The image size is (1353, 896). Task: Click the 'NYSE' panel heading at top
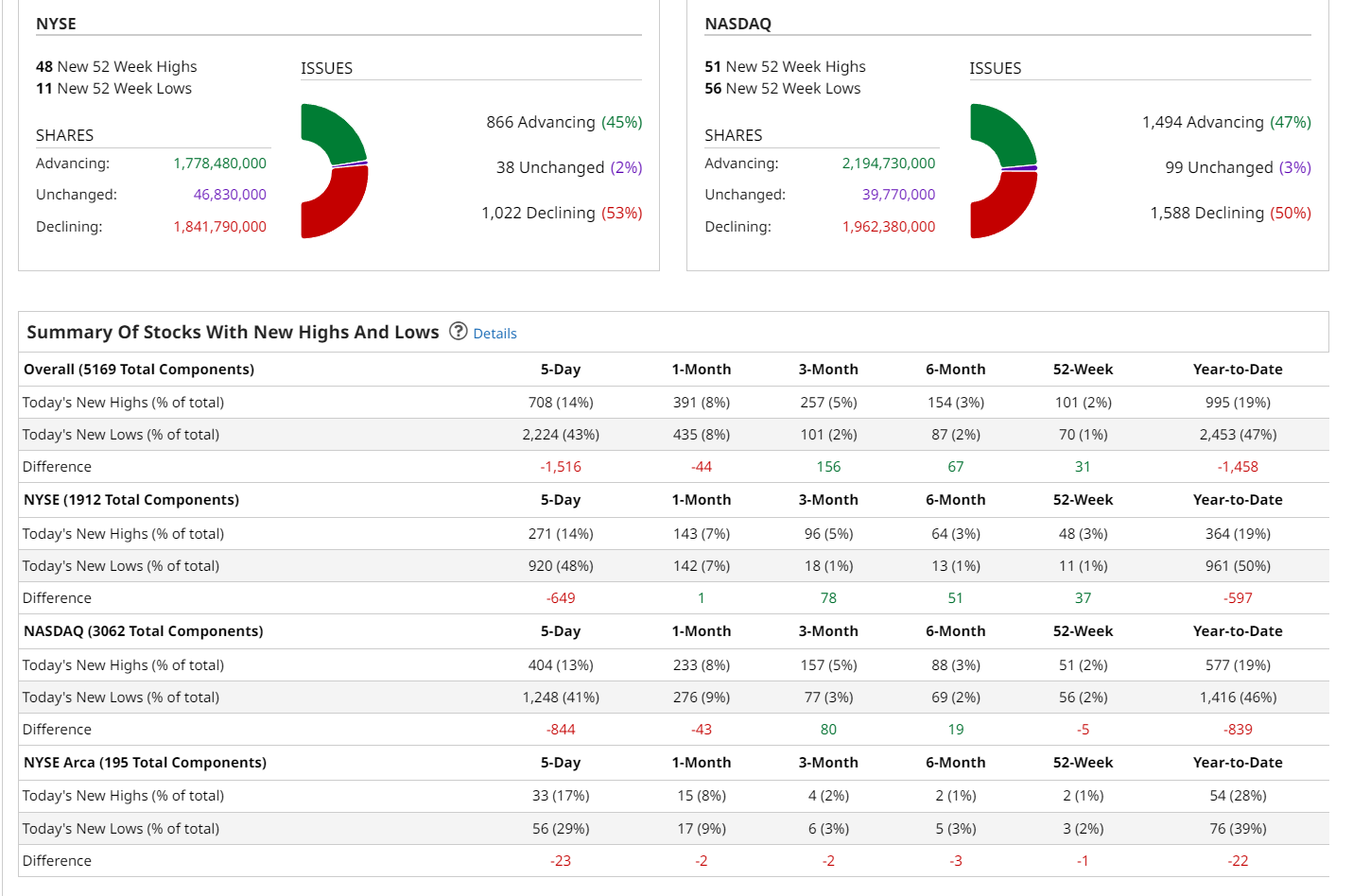click(x=56, y=24)
